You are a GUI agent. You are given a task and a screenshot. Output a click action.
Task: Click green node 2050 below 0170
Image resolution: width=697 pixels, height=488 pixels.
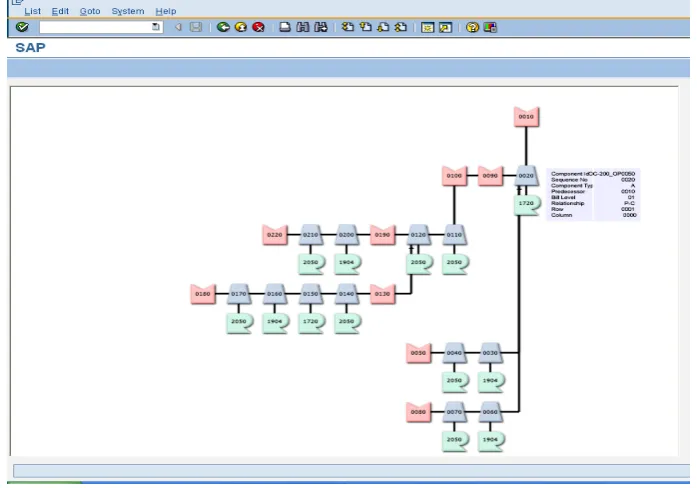coord(240,323)
